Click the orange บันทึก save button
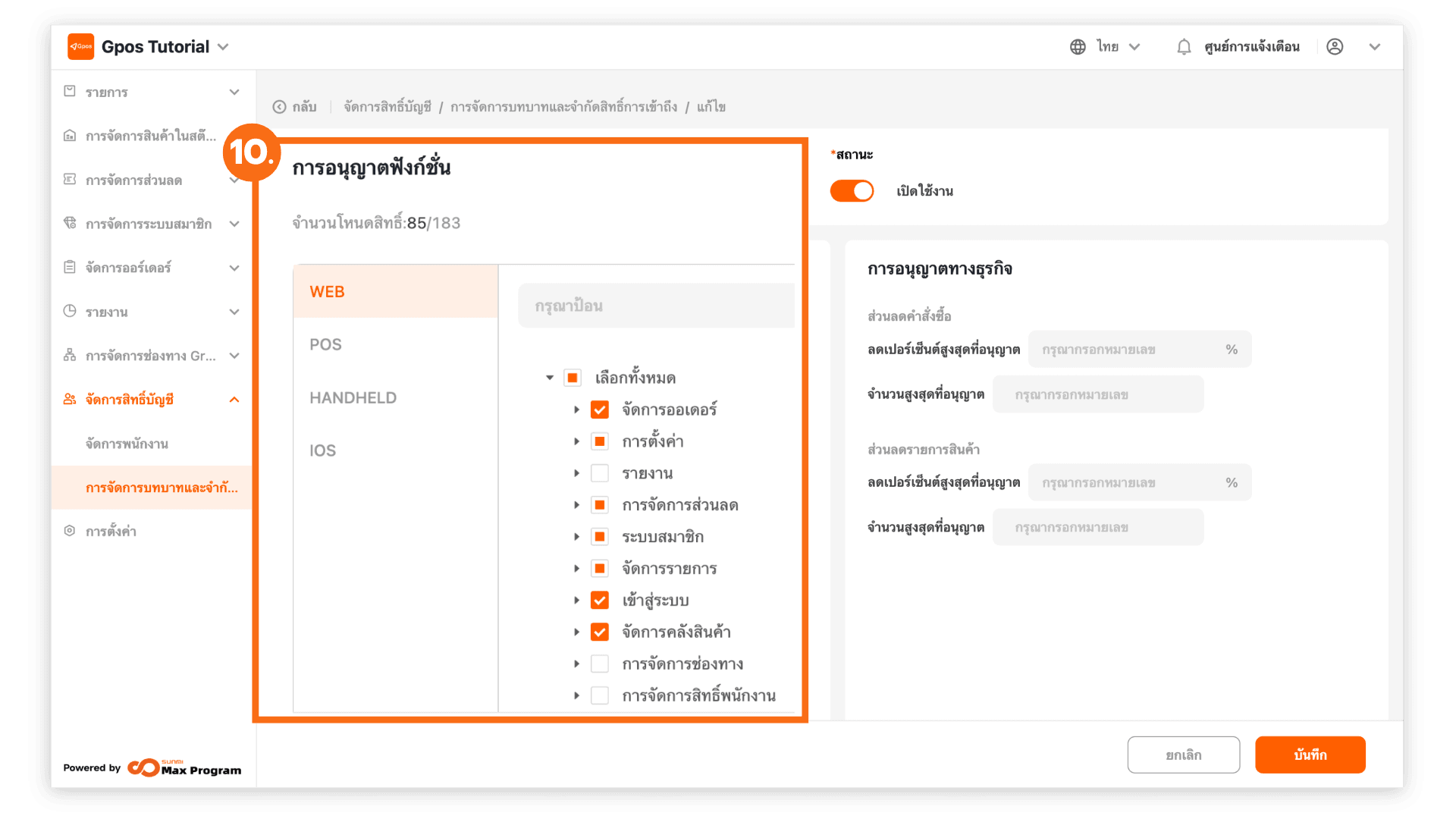Screen dimensions: 1456x819 [x=1310, y=755]
